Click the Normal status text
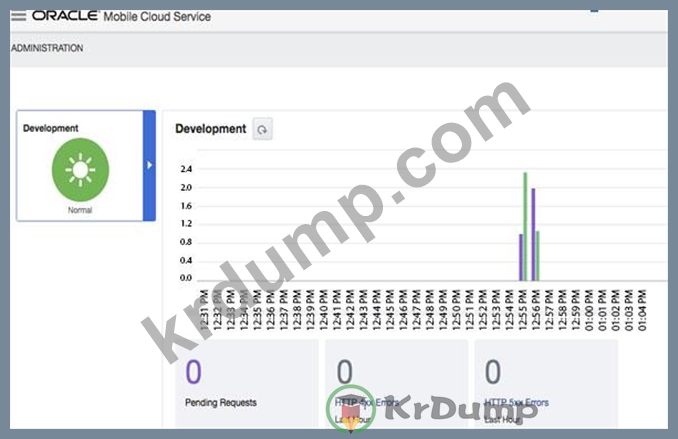 (x=80, y=210)
